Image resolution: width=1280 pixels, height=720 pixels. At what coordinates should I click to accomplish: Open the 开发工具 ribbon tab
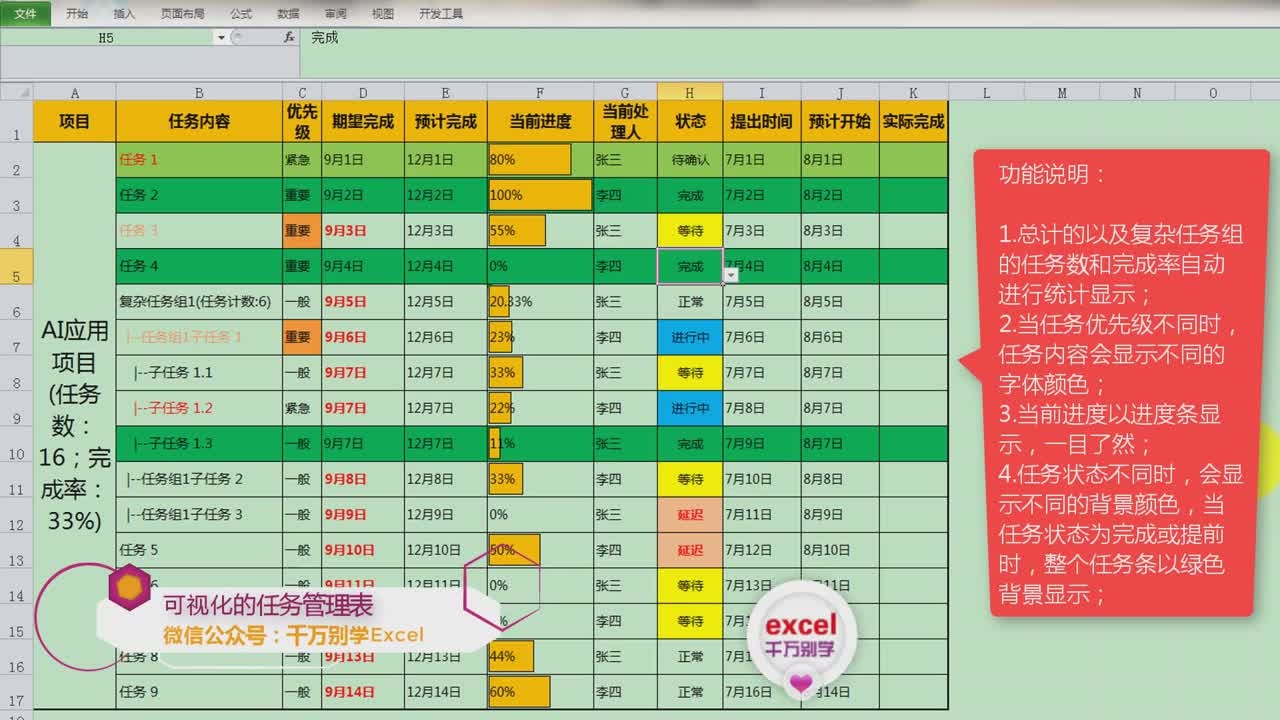point(441,14)
